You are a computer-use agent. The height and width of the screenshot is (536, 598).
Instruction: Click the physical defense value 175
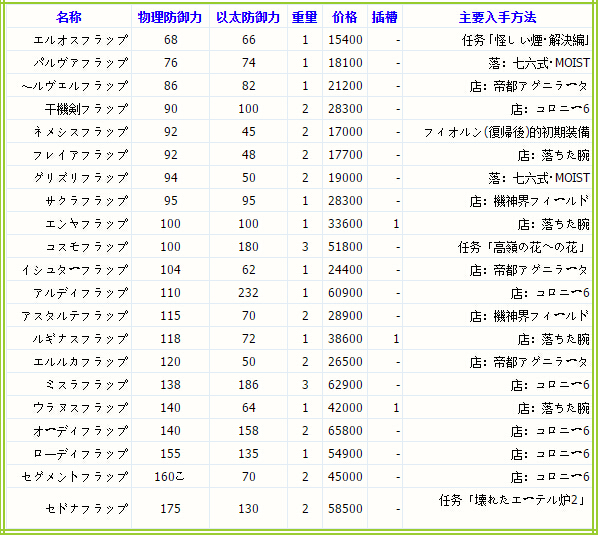coord(170,509)
